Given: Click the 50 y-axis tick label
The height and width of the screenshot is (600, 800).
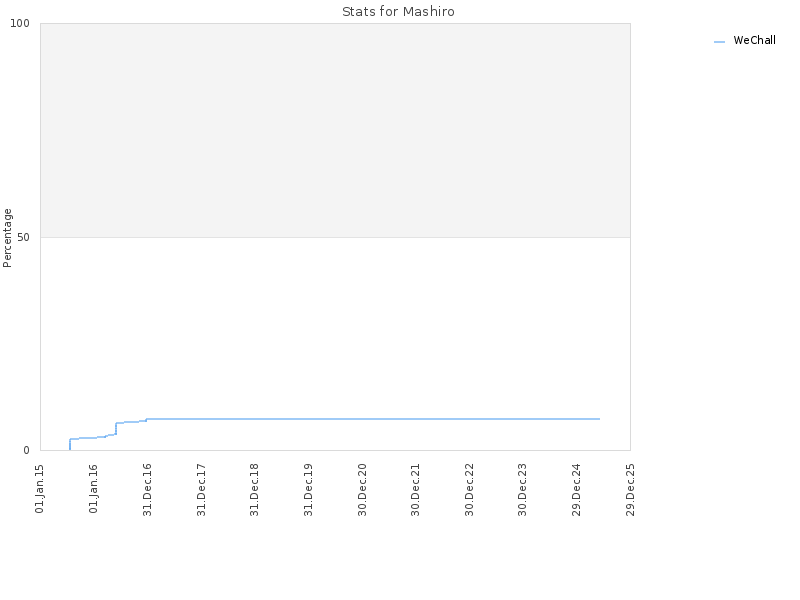Looking at the screenshot, I should pos(23,237).
